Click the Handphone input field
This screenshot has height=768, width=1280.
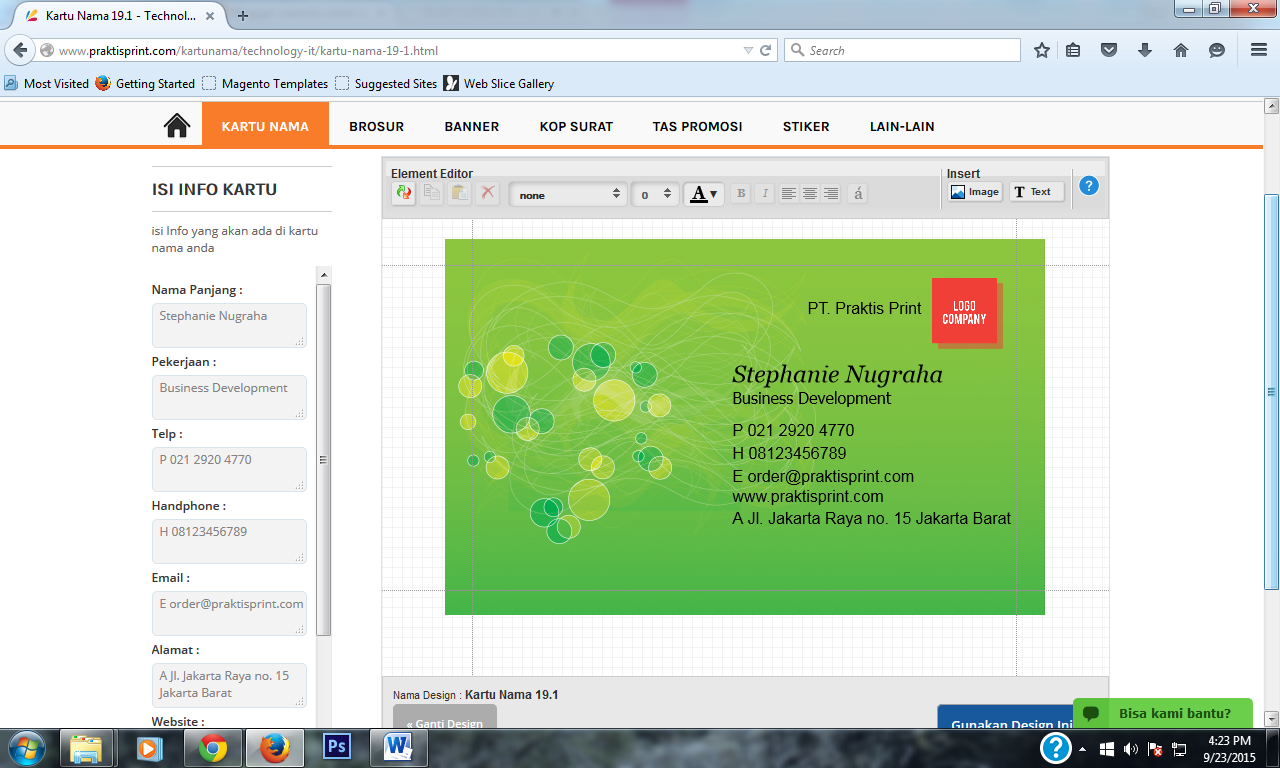pos(229,541)
